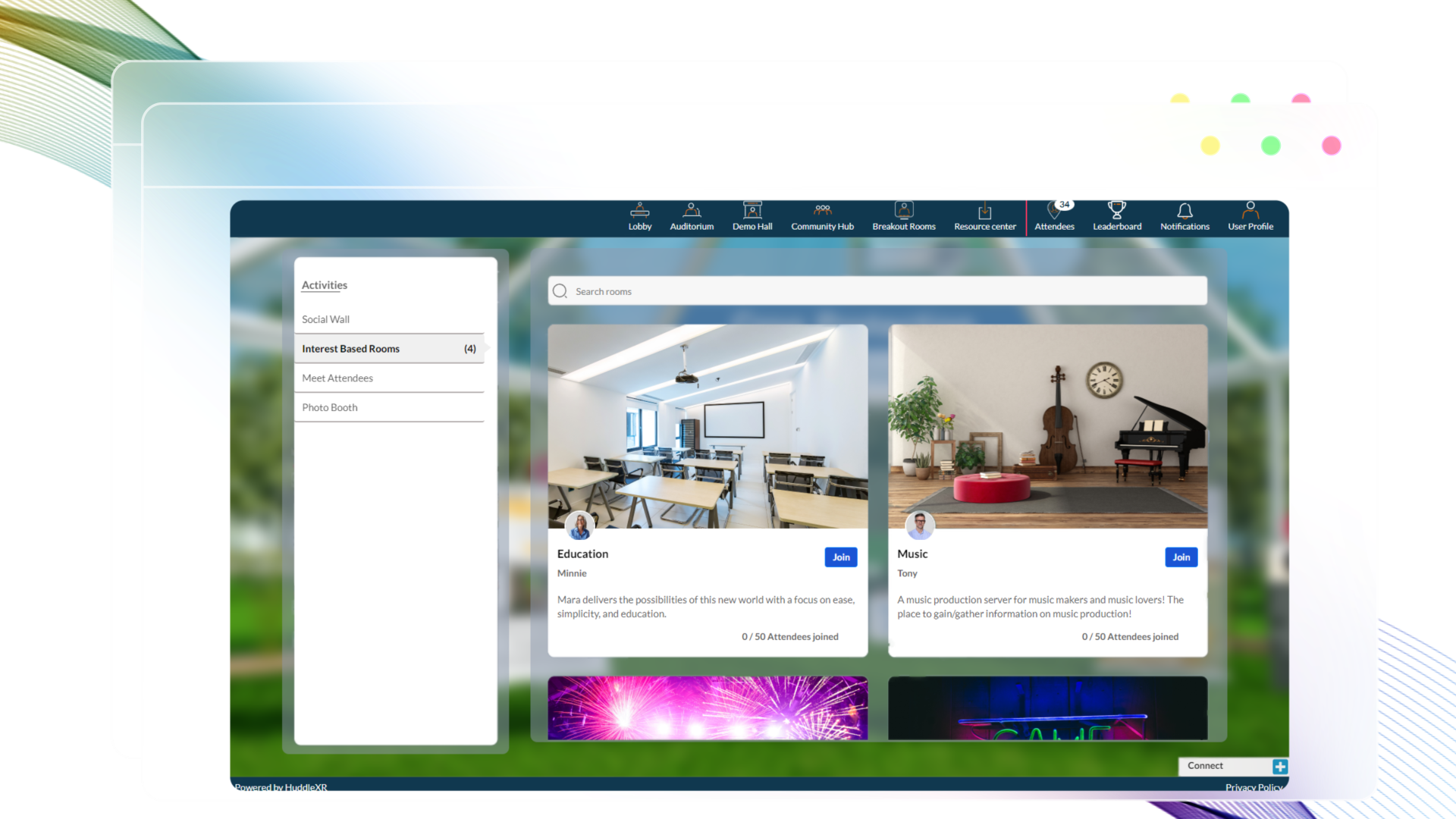Image resolution: width=1456 pixels, height=819 pixels.
Task: Join the Education room
Action: 841,557
